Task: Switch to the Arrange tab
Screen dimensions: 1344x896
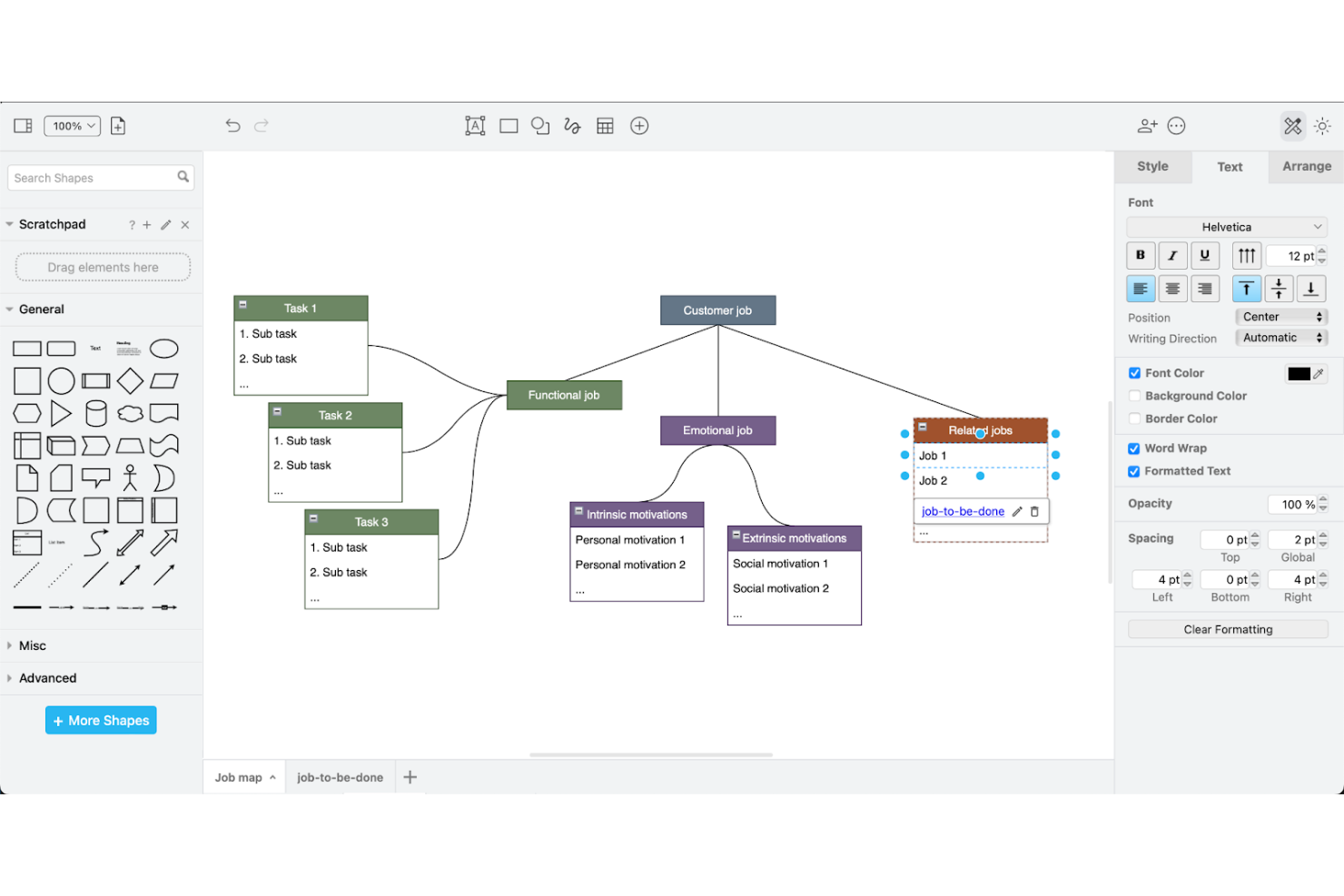Action: [x=1307, y=166]
